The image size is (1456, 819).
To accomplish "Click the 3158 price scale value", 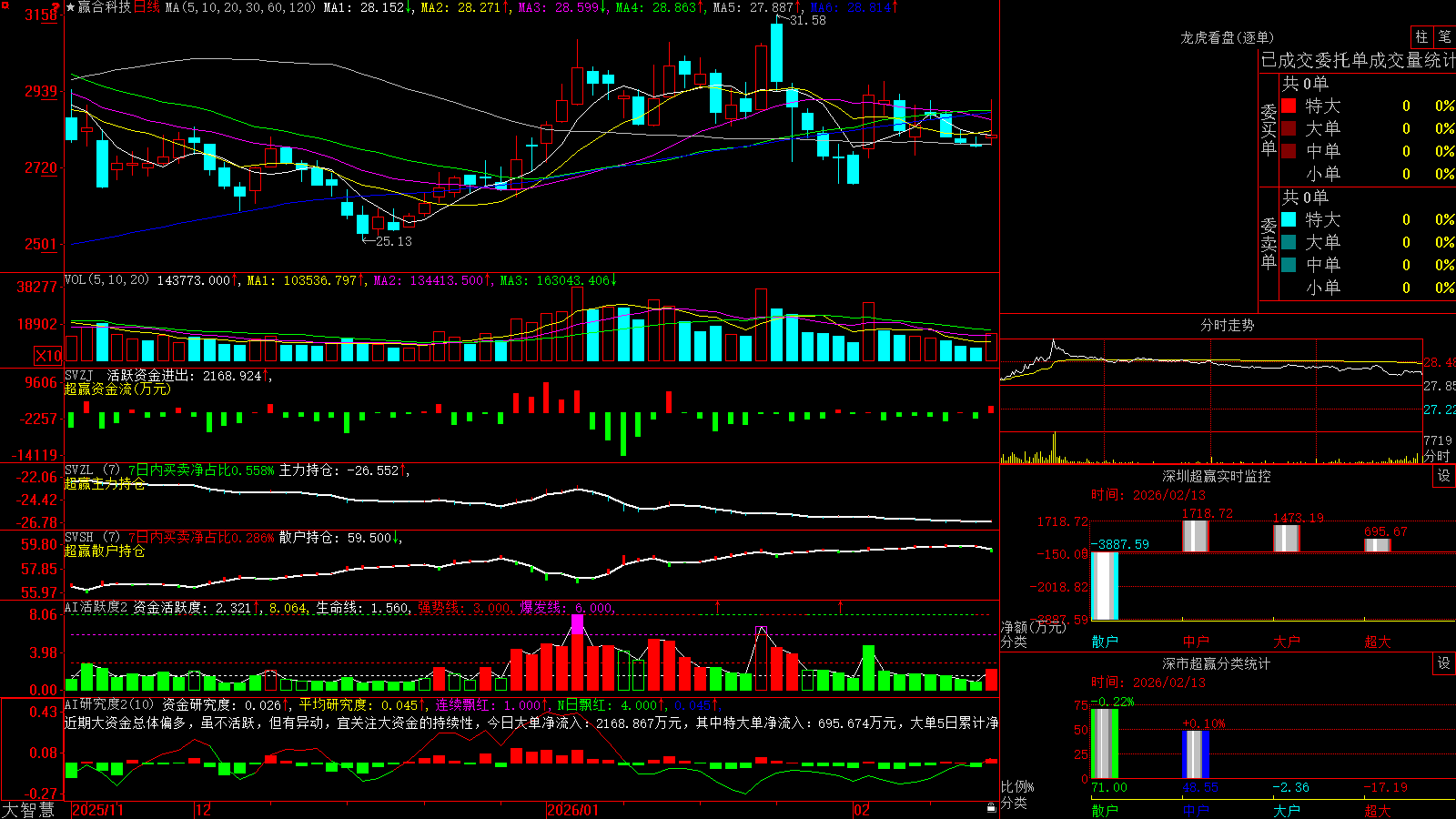I will (x=41, y=15).
